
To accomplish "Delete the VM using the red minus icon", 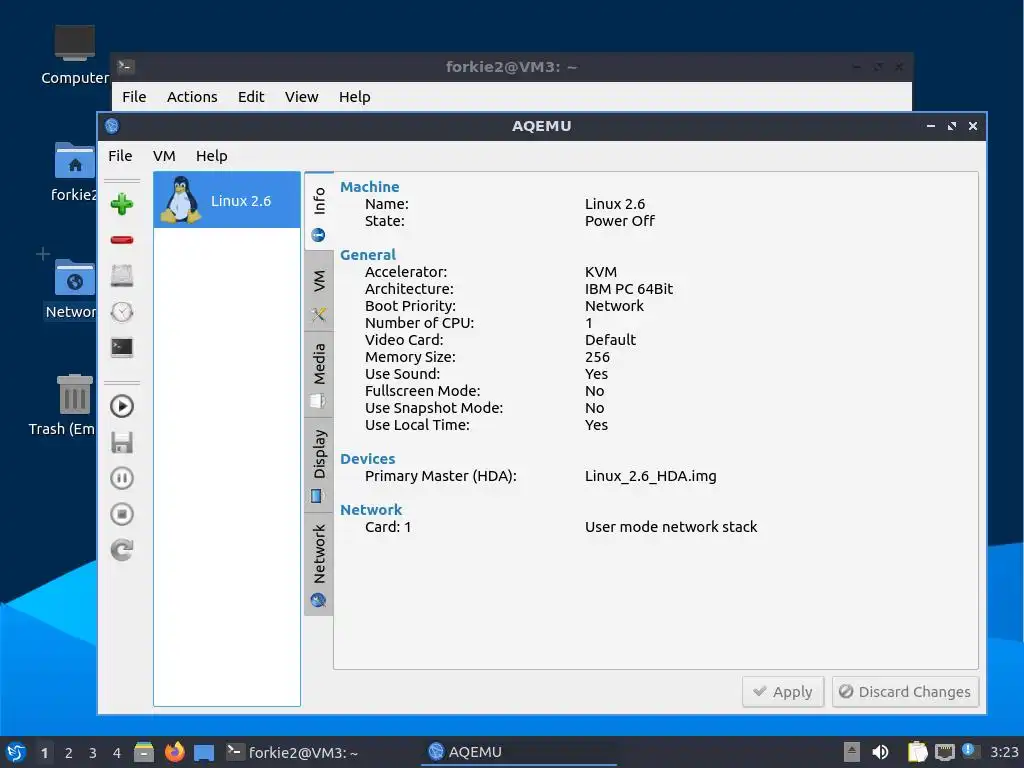I will pyautogui.click(x=121, y=240).
